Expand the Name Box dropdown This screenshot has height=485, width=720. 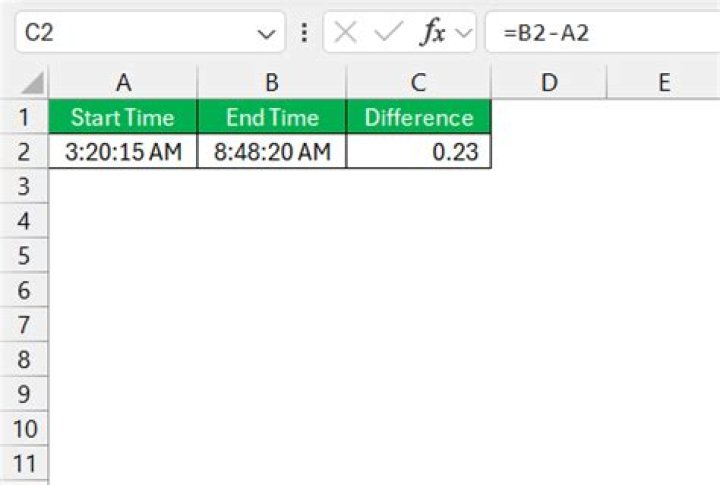[x=265, y=33]
